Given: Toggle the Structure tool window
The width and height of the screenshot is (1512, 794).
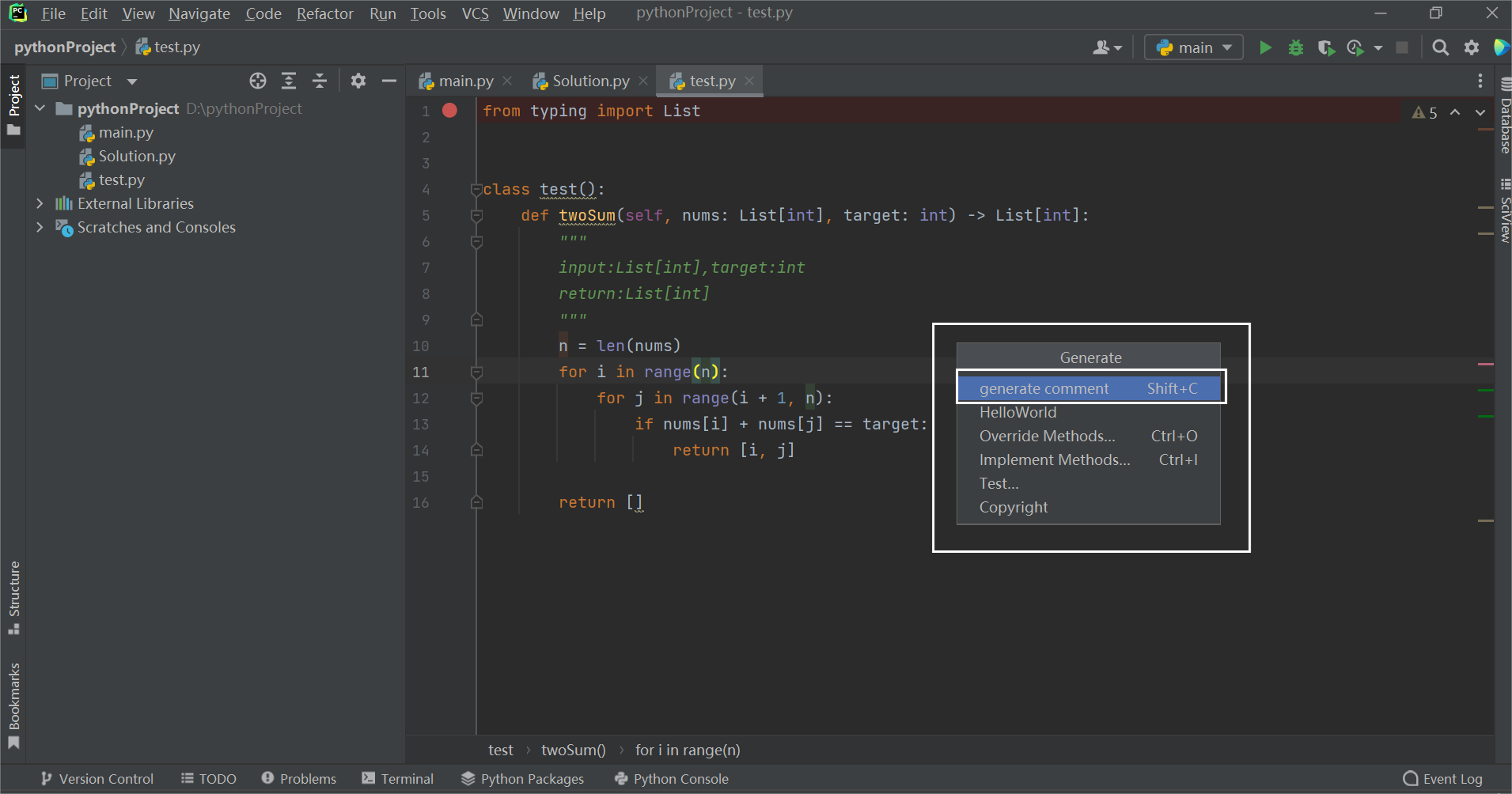Looking at the screenshot, I should pyautogui.click(x=13, y=597).
